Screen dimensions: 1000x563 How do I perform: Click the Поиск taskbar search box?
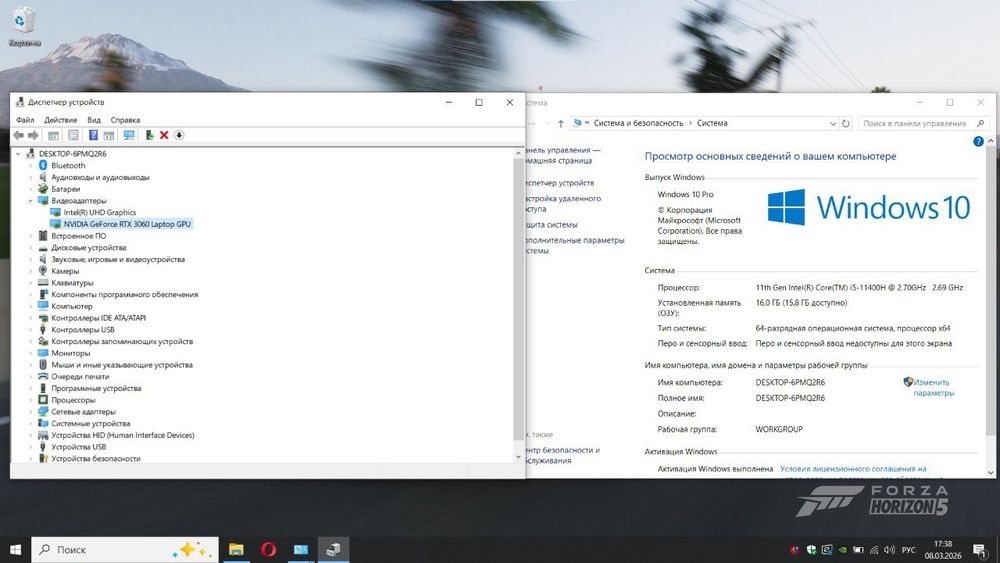[125, 550]
